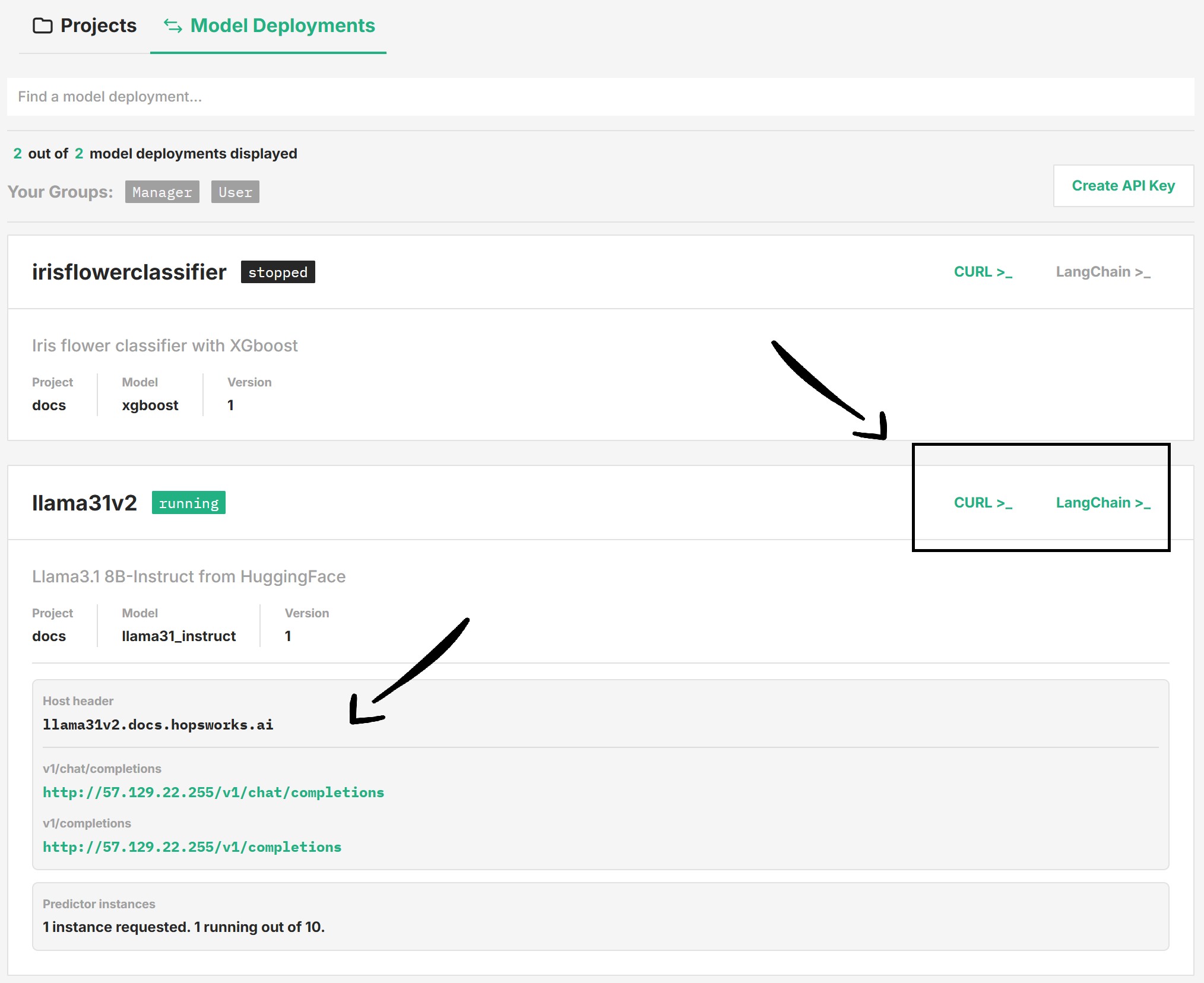The height and width of the screenshot is (983, 1204).
Task: Open CURL snippet for llama31v2
Action: (983, 503)
